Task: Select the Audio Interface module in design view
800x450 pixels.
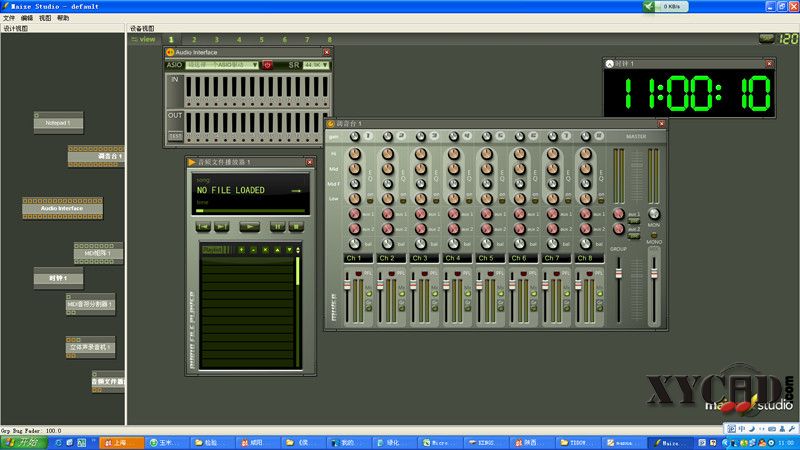Action: click(62, 208)
